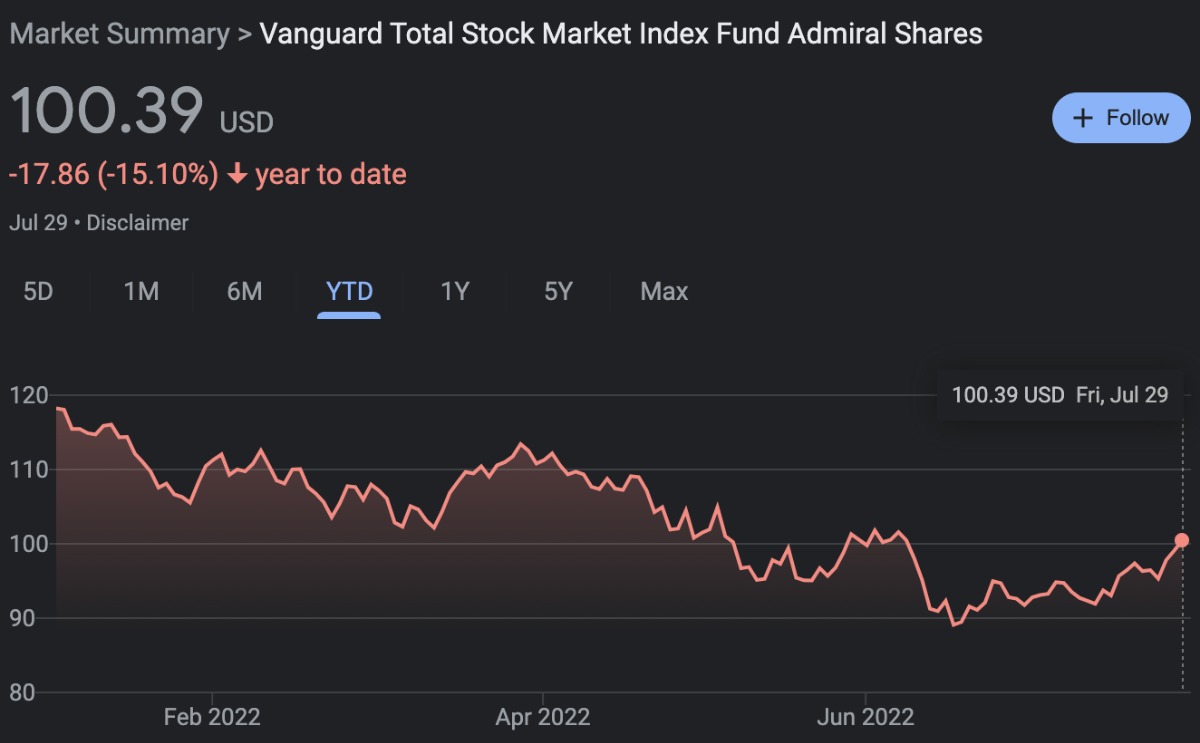
Task: View the 5Y chart range
Action: pyautogui.click(x=558, y=291)
